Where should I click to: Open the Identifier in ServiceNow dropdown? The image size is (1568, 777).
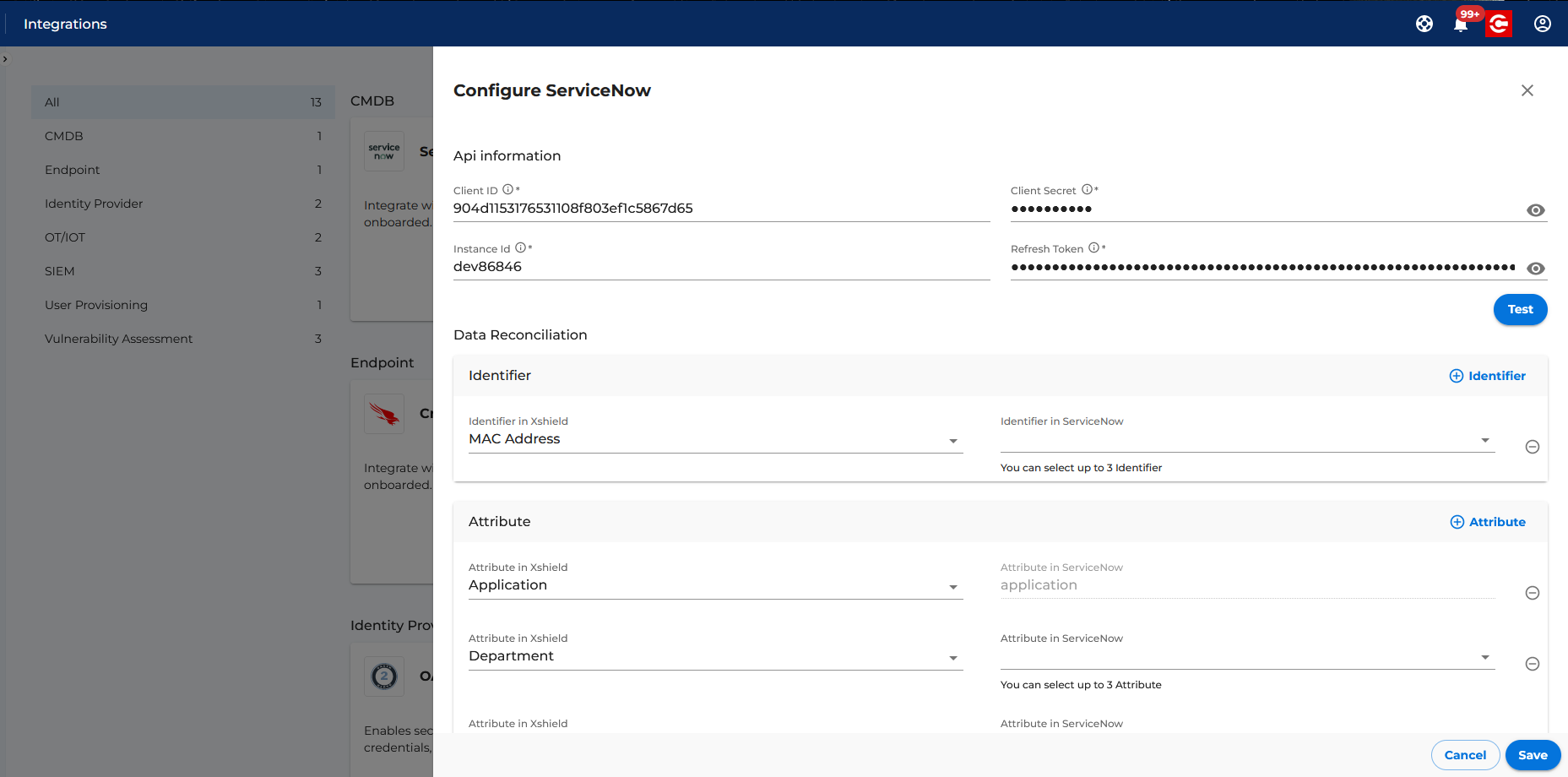click(x=1485, y=440)
